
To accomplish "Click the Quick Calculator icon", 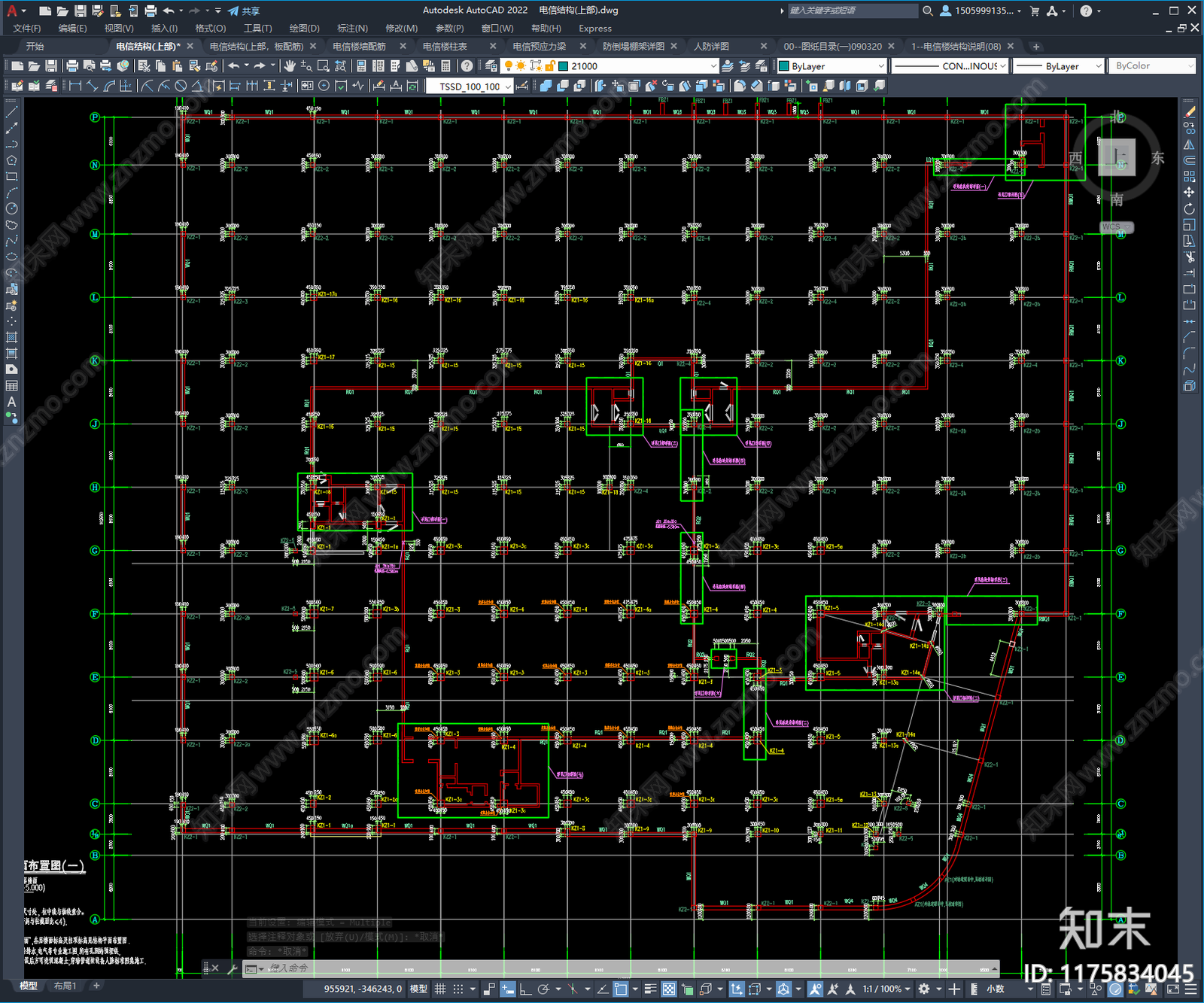I will pyautogui.click(x=445, y=66).
